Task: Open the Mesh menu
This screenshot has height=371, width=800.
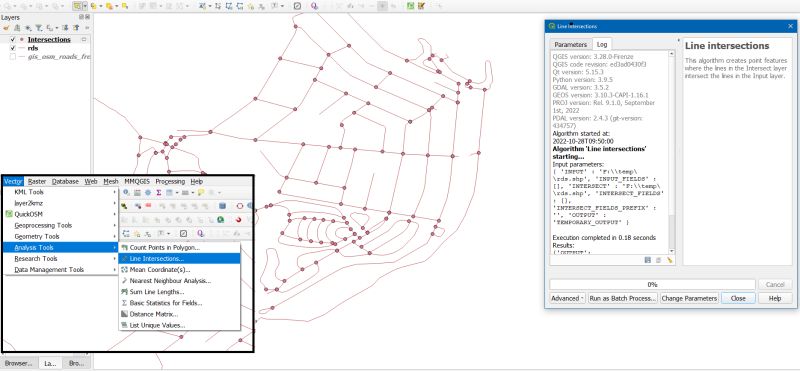Action: 111,181
